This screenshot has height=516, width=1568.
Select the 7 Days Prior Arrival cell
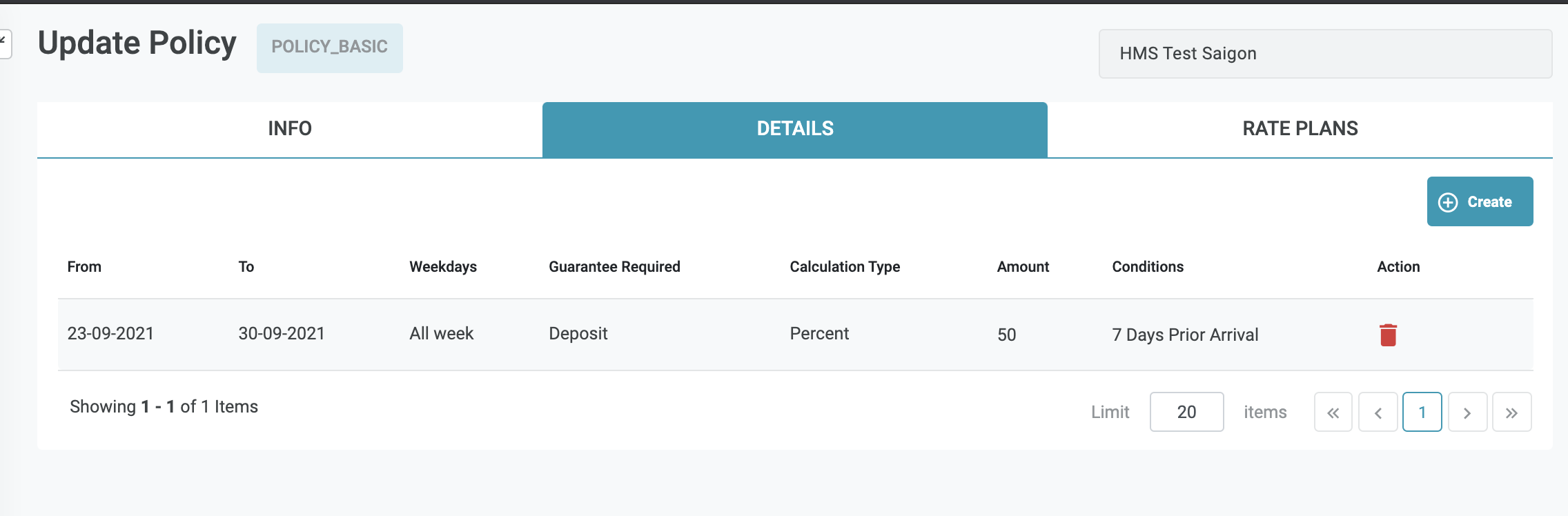pyautogui.click(x=1185, y=335)
